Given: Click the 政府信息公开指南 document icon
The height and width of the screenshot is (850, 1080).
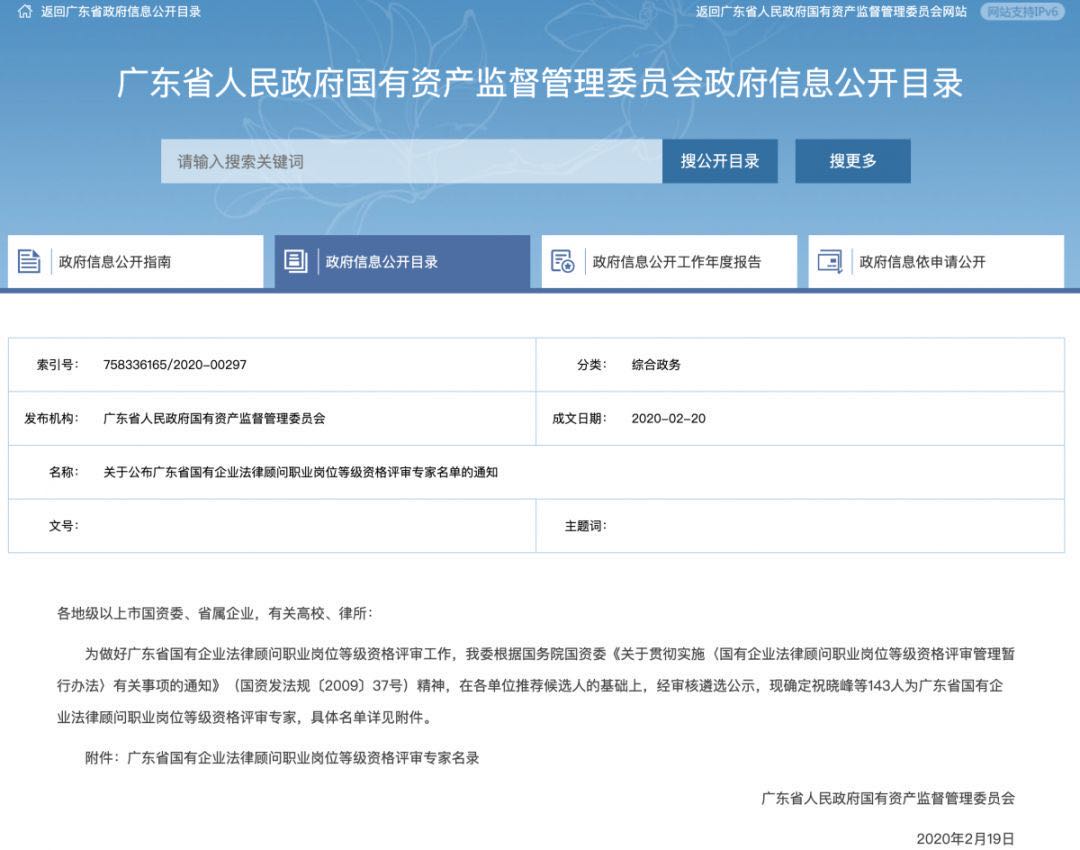Looking at the screenshot, I should click(x=29, y=261).
